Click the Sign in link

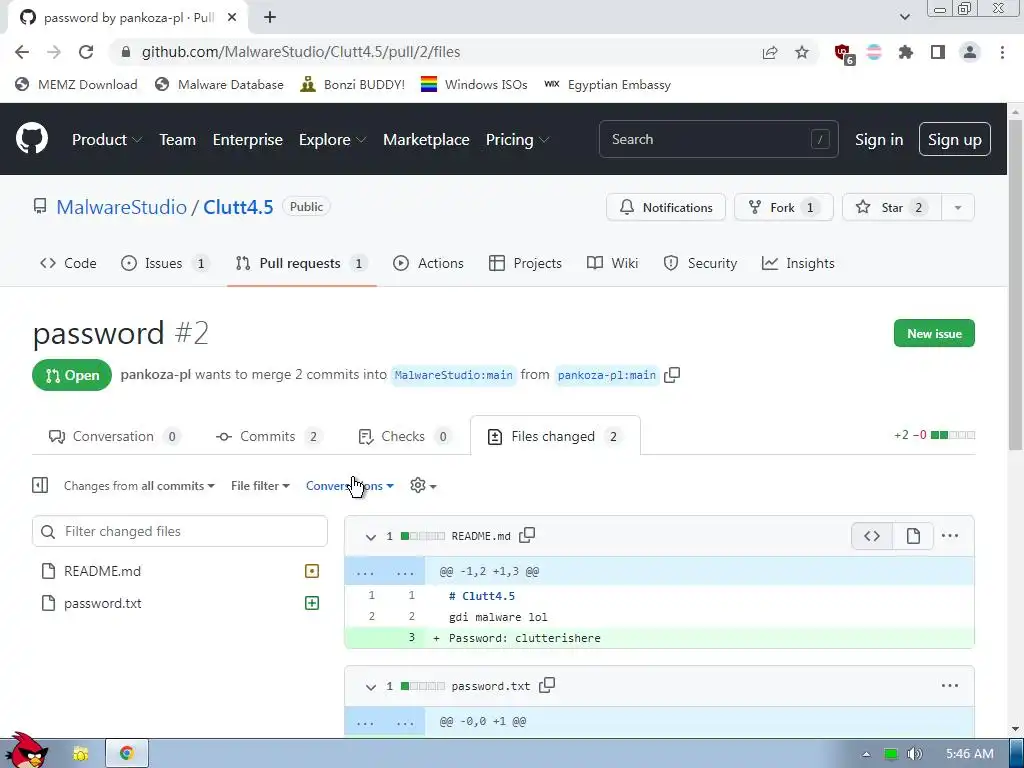(x=879, y=139)
